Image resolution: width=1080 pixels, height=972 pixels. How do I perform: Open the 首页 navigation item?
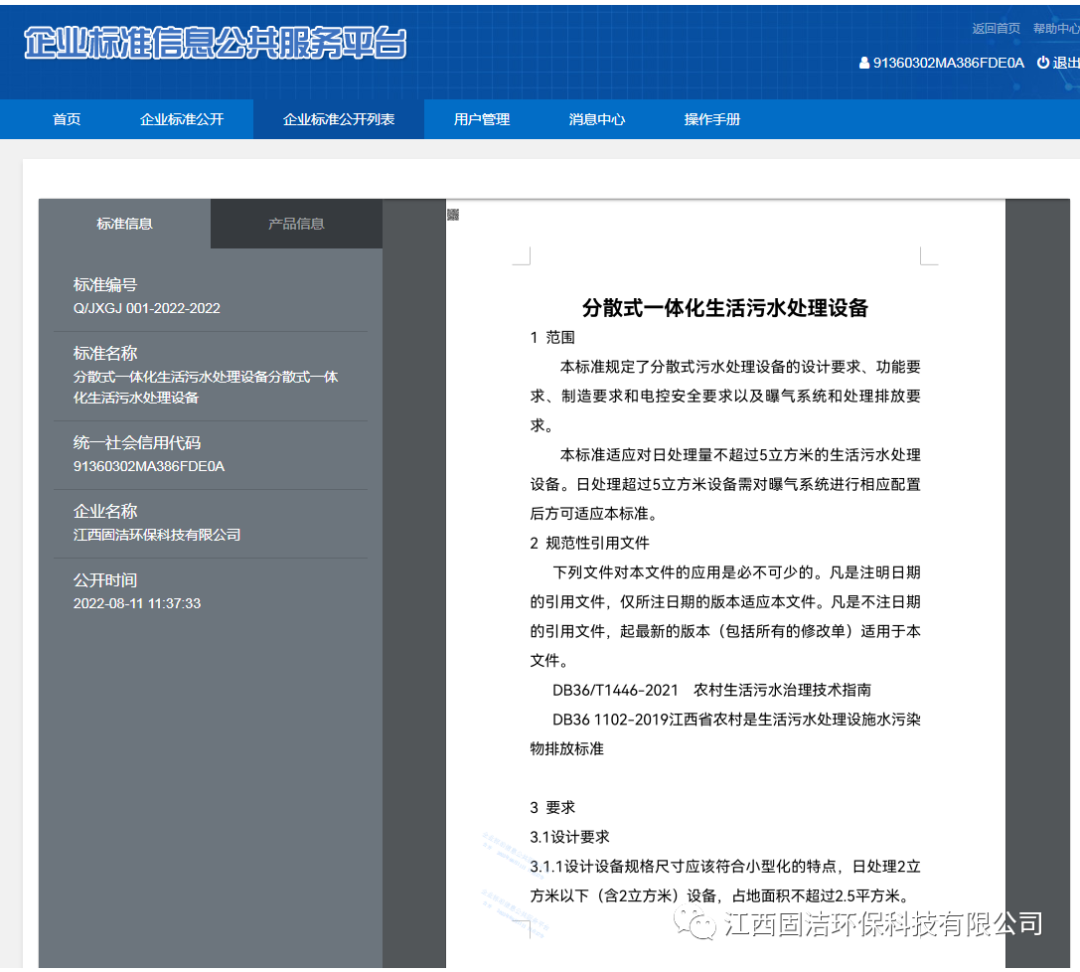pyautogui.click(x=67, y=119)
